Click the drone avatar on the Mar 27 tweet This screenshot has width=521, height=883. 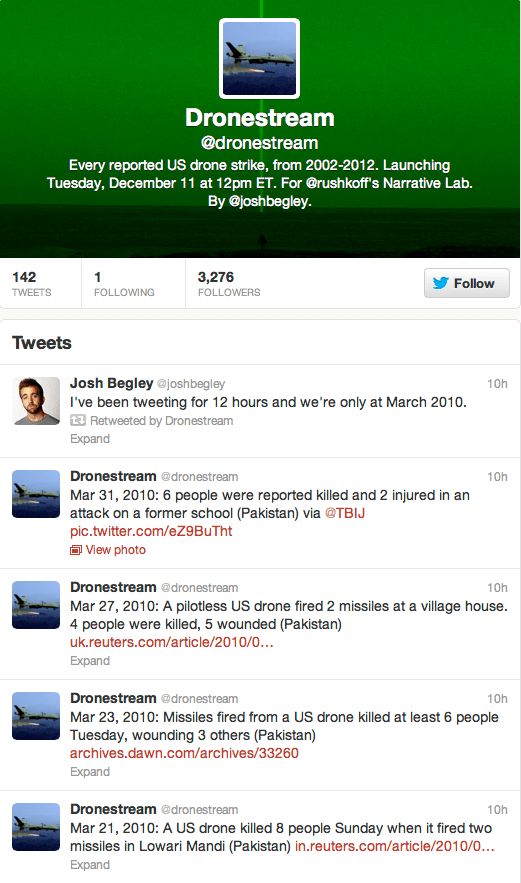36,605
